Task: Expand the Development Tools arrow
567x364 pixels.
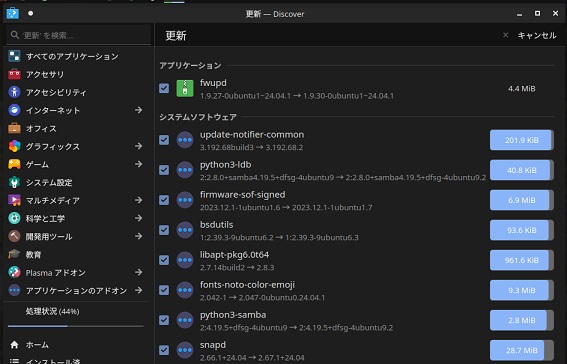Action: tap(138, 236)
